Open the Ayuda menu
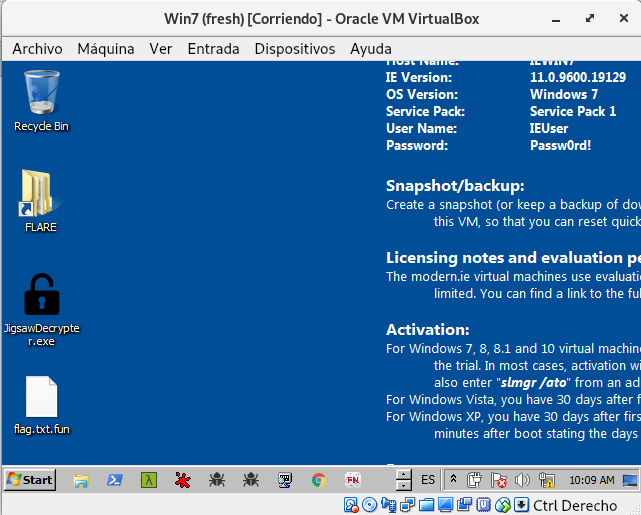 (371, 49)
